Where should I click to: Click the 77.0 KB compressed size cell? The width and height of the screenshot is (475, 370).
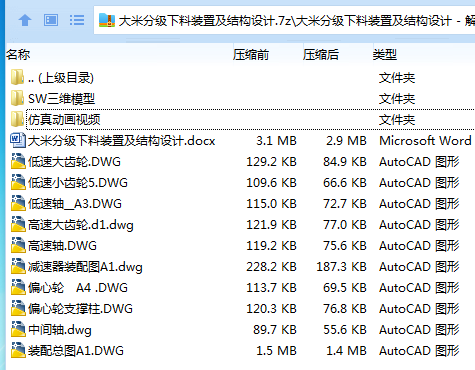[345, 225]
